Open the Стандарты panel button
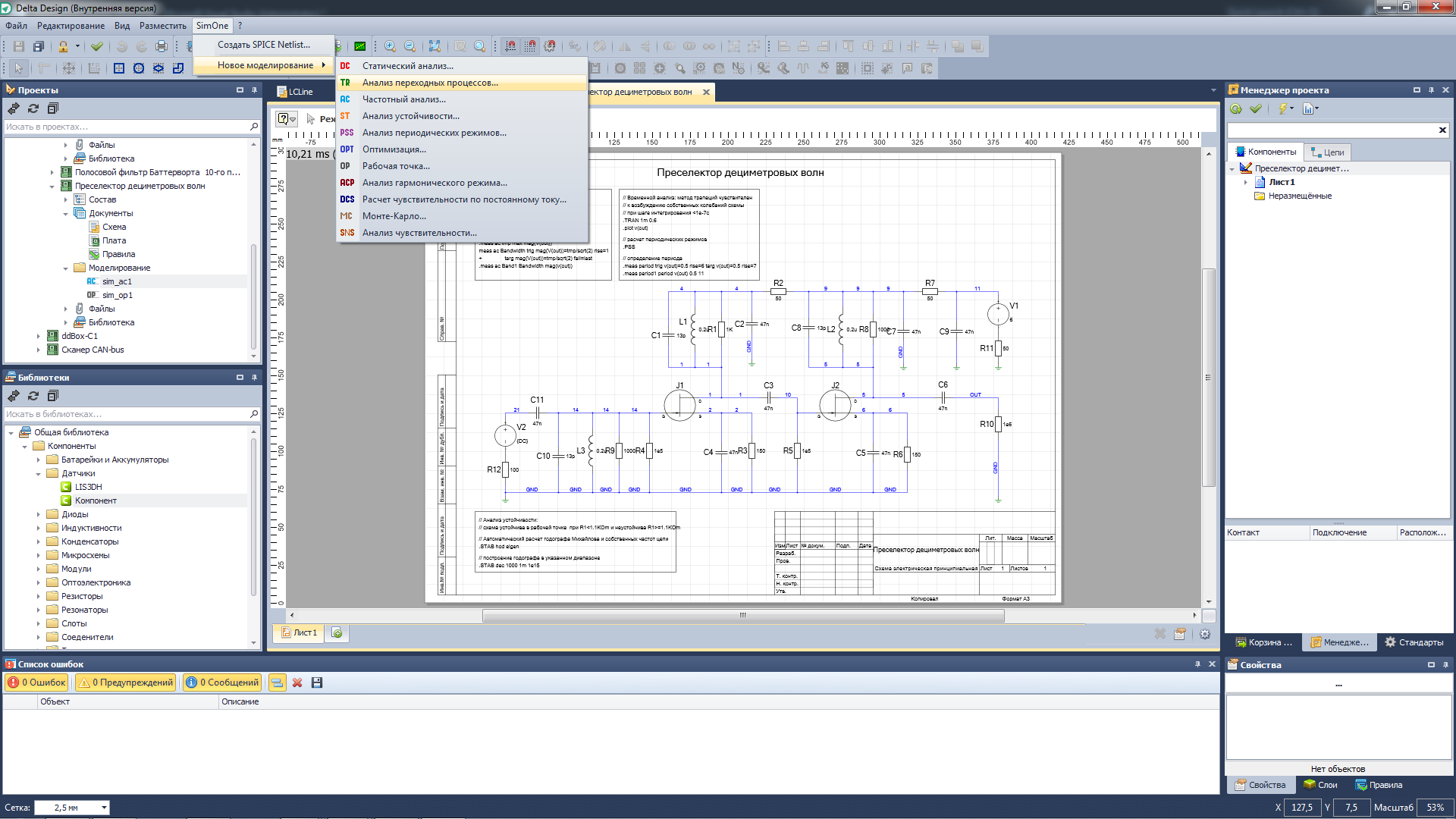 pyautogui.click(x=1414, y=642)
